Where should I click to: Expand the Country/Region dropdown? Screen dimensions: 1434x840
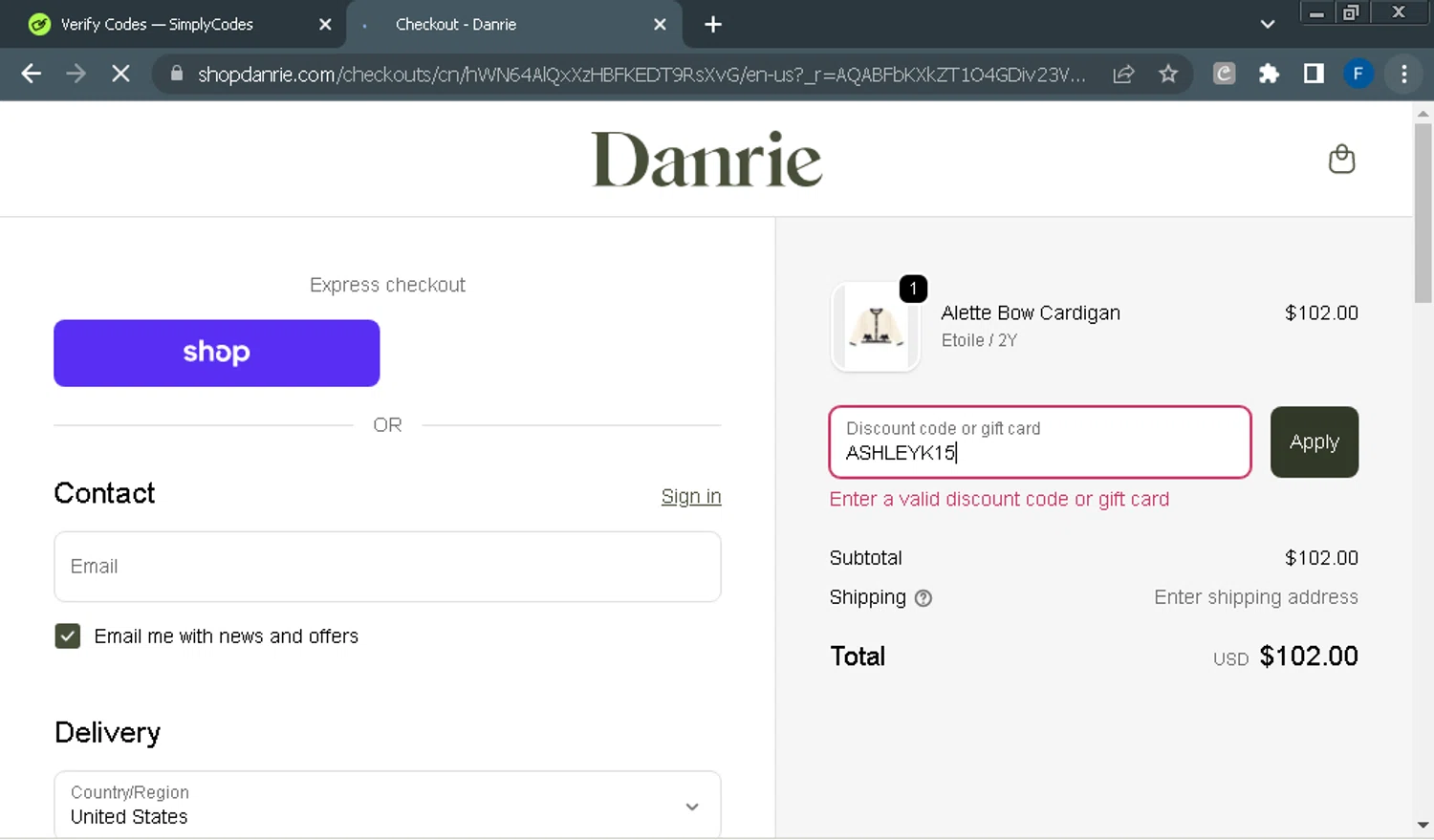tap(387, 806)
